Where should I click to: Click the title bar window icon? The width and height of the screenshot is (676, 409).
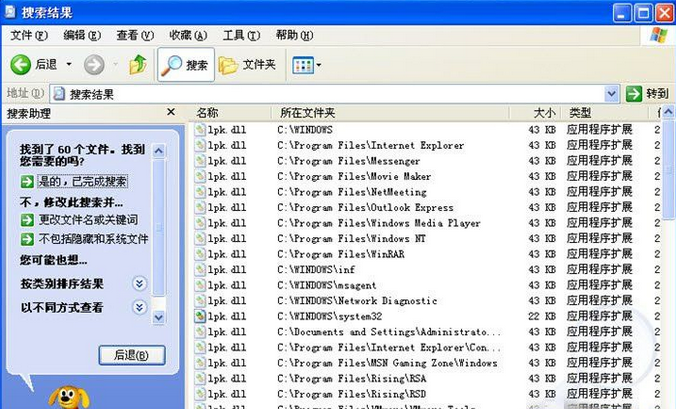[x=10, y=12]
